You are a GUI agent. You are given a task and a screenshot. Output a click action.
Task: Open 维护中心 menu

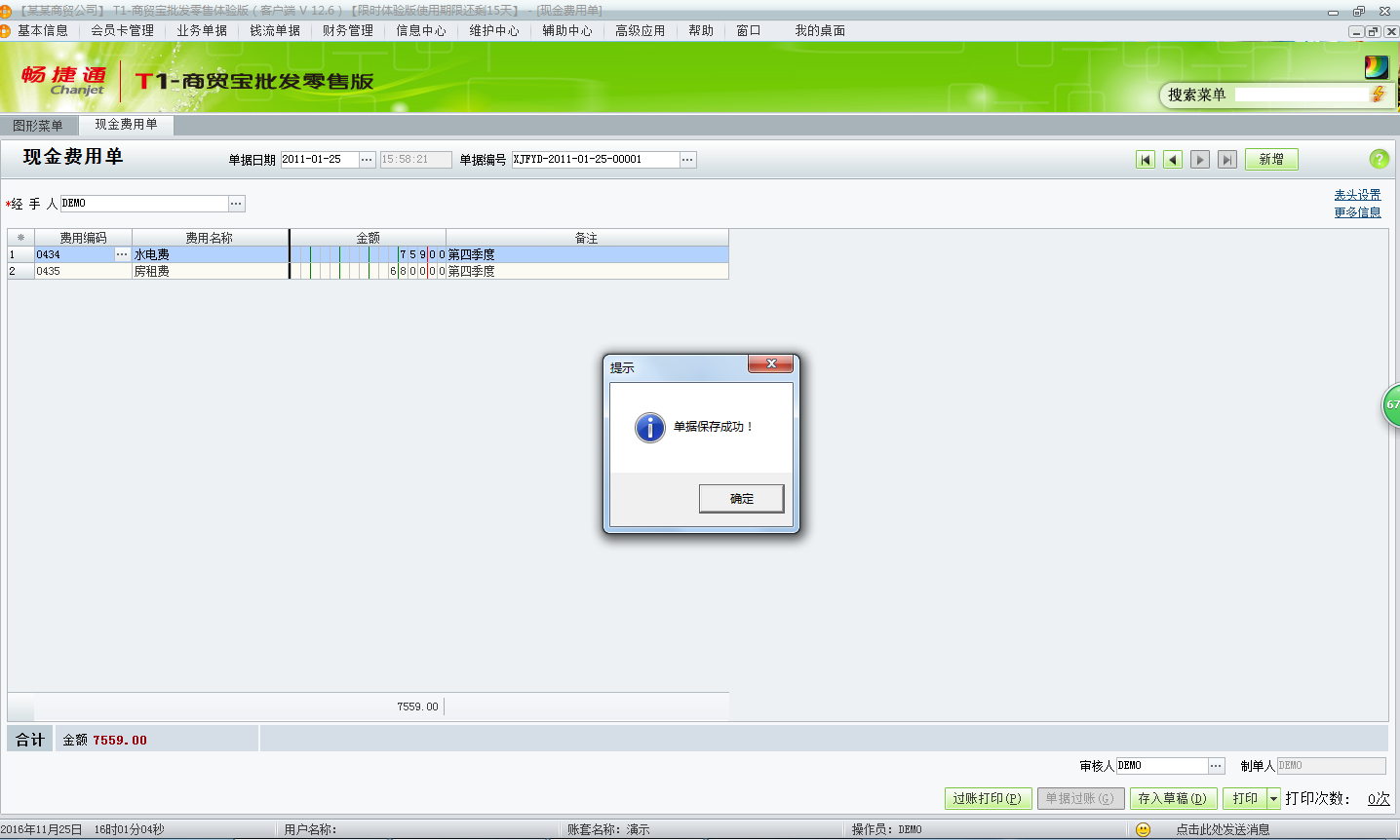tap(494, 30)
